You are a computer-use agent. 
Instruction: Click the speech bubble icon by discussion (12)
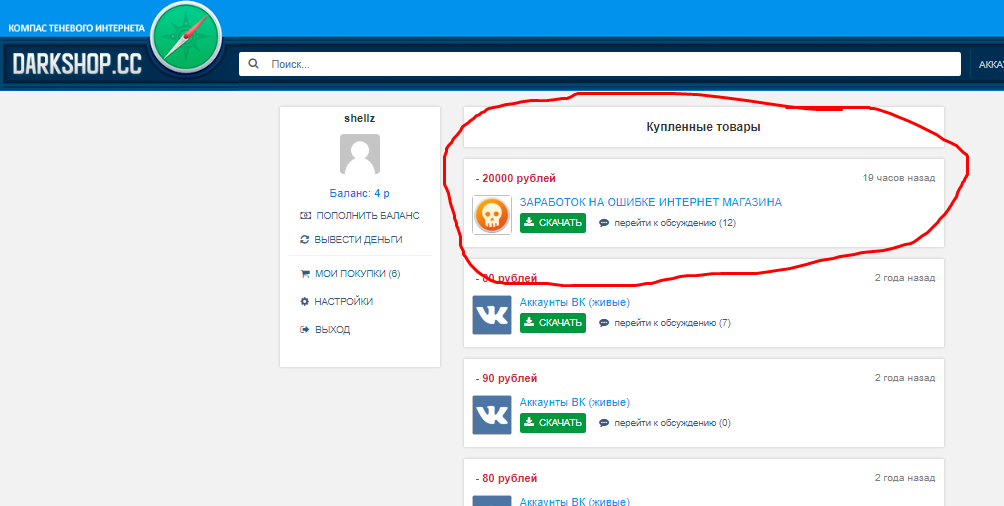coord(604,223)
